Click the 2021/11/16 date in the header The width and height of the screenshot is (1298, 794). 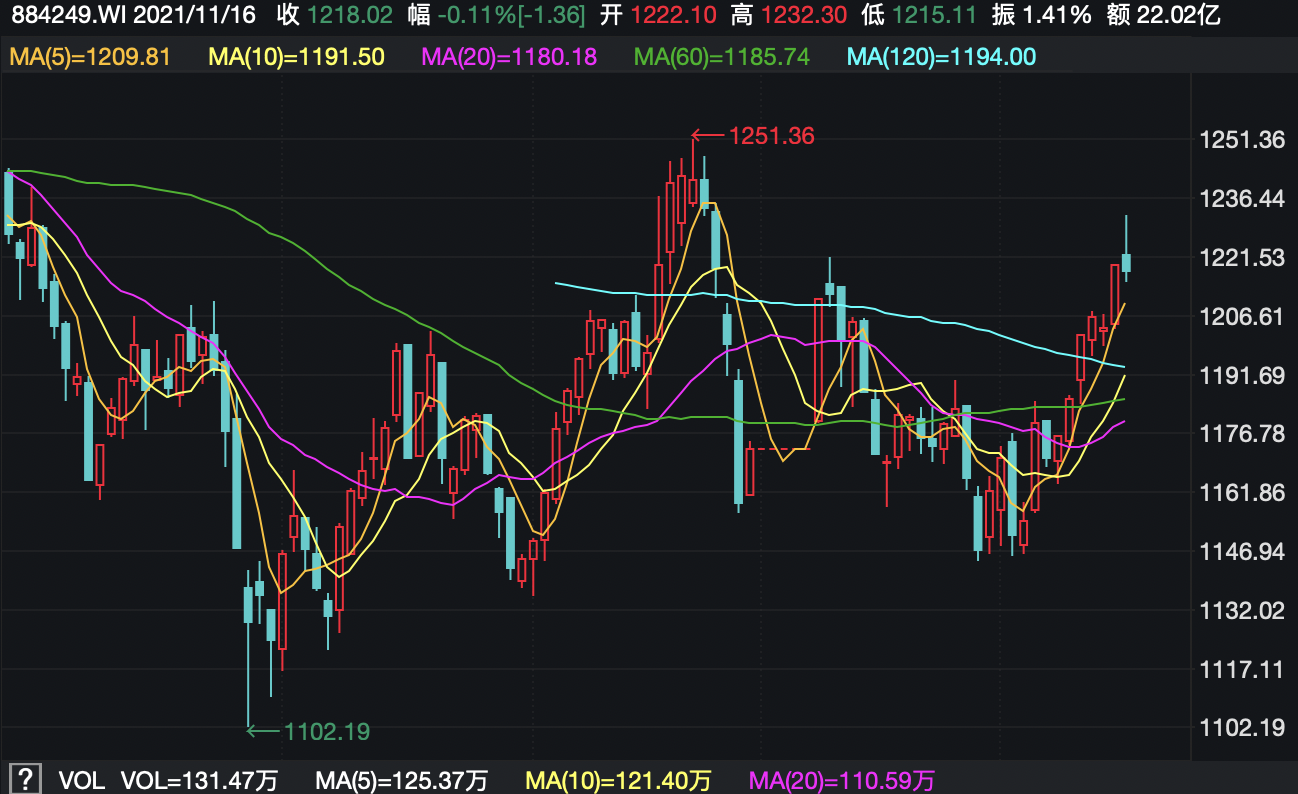189,15
